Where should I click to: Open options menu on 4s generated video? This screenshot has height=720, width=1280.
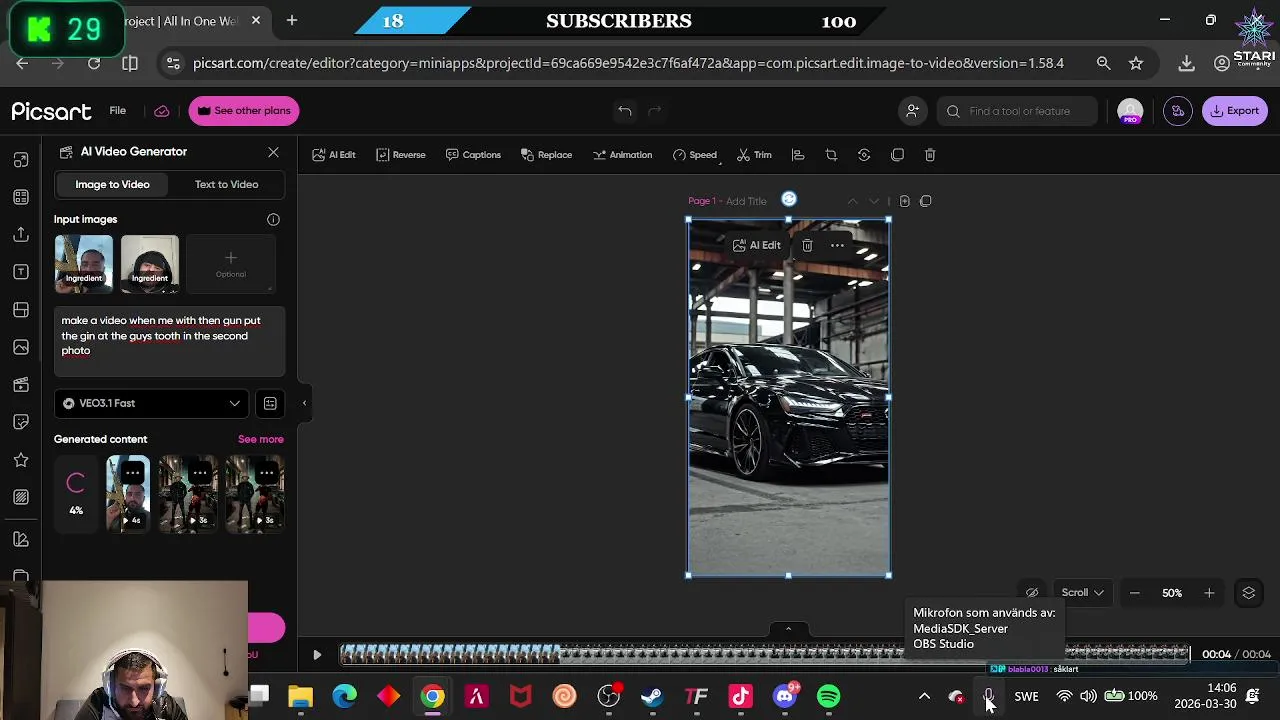[133, 473]
